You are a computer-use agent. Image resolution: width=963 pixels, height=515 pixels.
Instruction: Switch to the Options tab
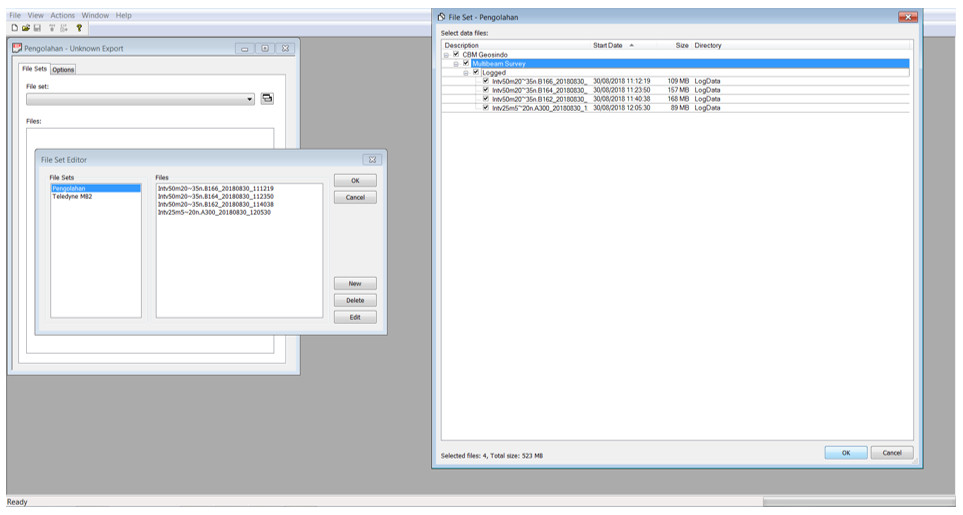(x=63, y=70)
